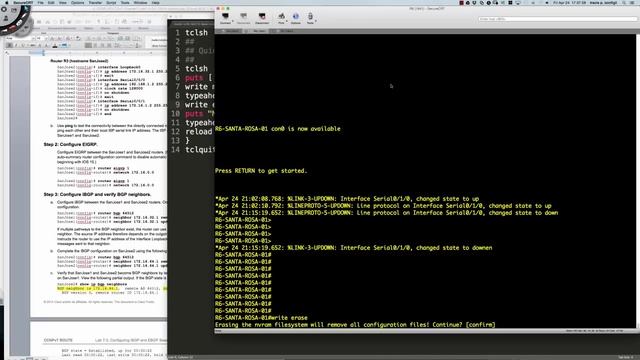This screenshot has width=640, height=360.
Task: Click 'R6-SANTA-ROSA-01 con0 is now available' line
Action: tap(278, 129)
